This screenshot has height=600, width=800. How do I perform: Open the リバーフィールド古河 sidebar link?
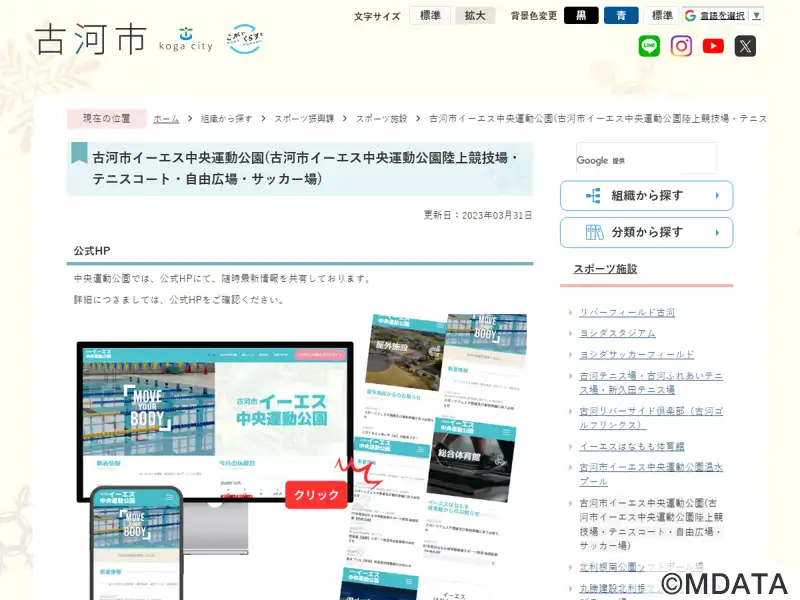pyautogui.click(x=627, y=312)
